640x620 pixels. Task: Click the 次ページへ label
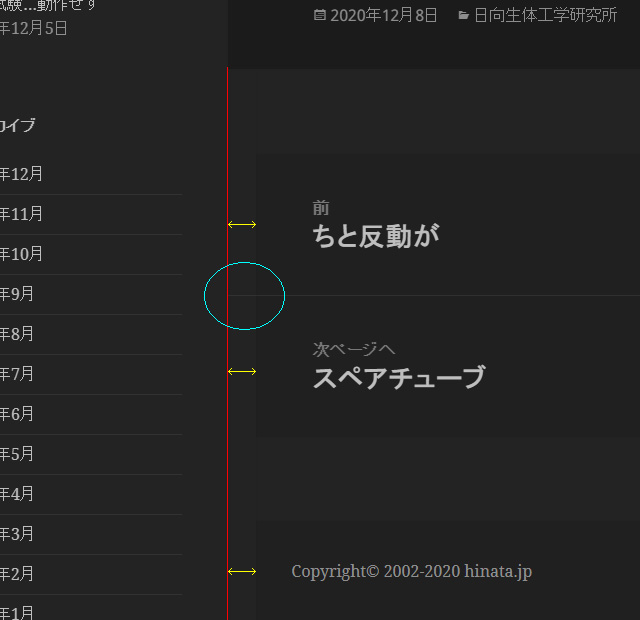point(354,349)
